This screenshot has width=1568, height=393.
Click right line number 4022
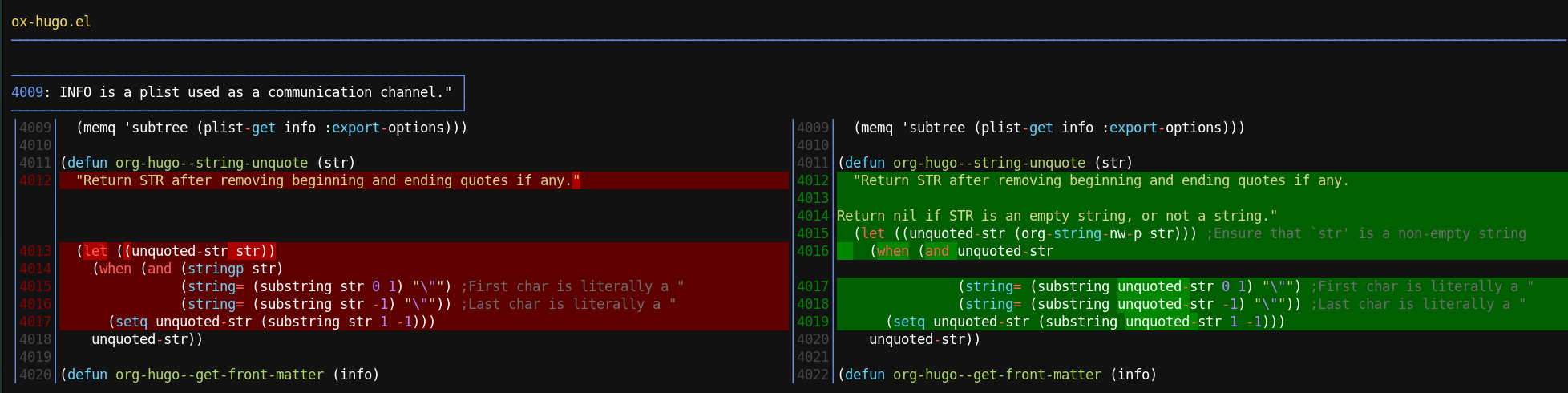(813, 375)
